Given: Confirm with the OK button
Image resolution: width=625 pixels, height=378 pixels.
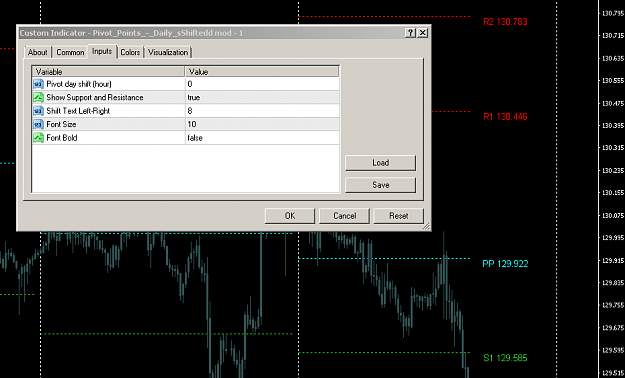Looking at the screenshot, I should 290,216.
